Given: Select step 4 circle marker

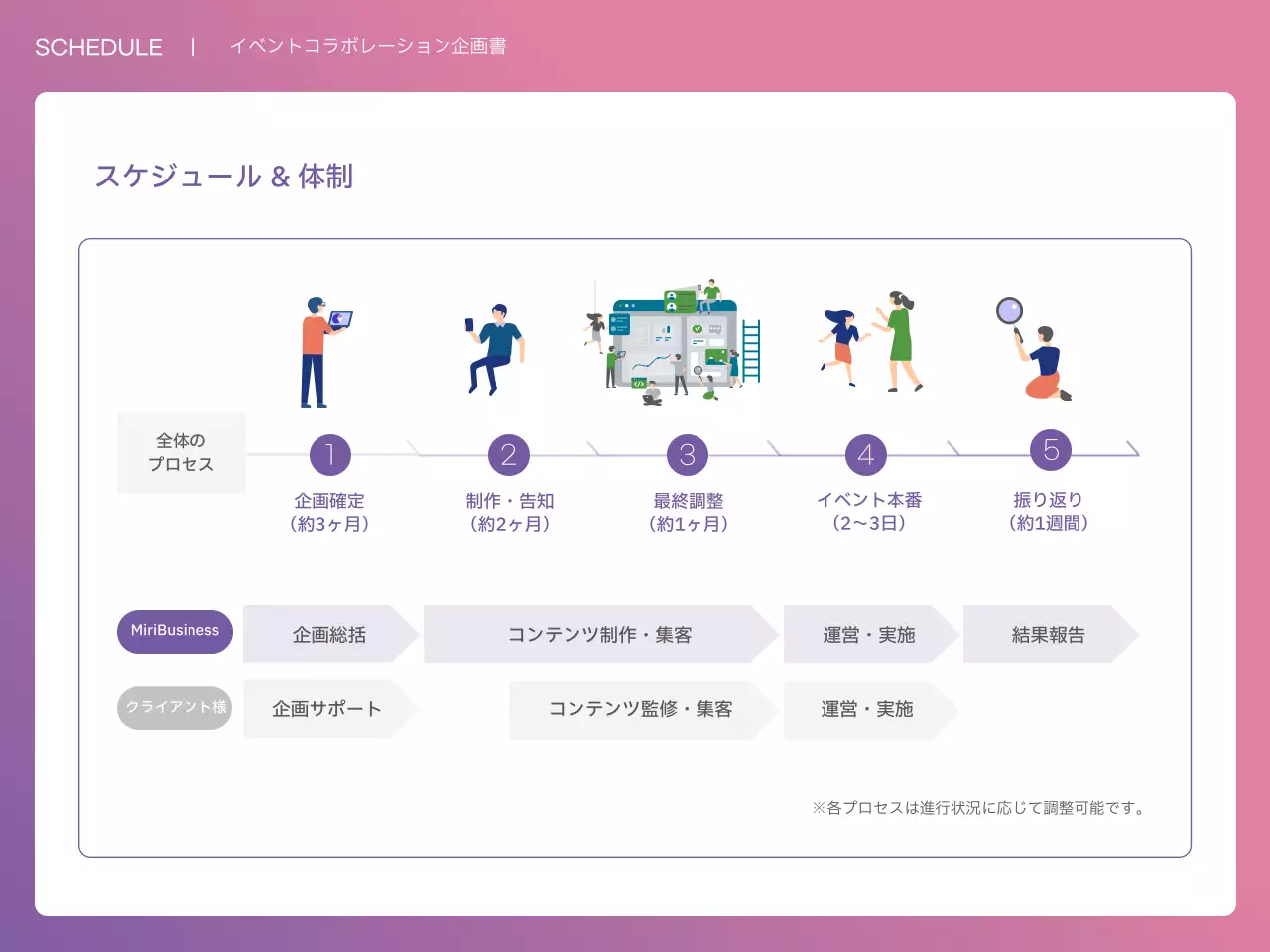Looking at the screenshot, I should pos(865,455).
